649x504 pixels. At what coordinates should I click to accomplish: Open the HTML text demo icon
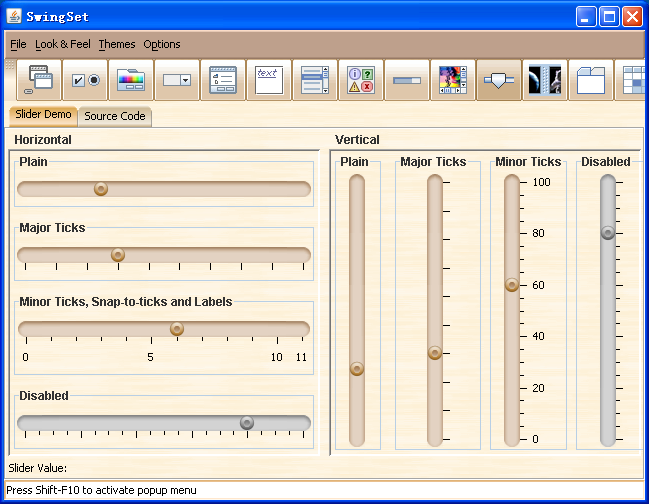[x=269, y=79]
